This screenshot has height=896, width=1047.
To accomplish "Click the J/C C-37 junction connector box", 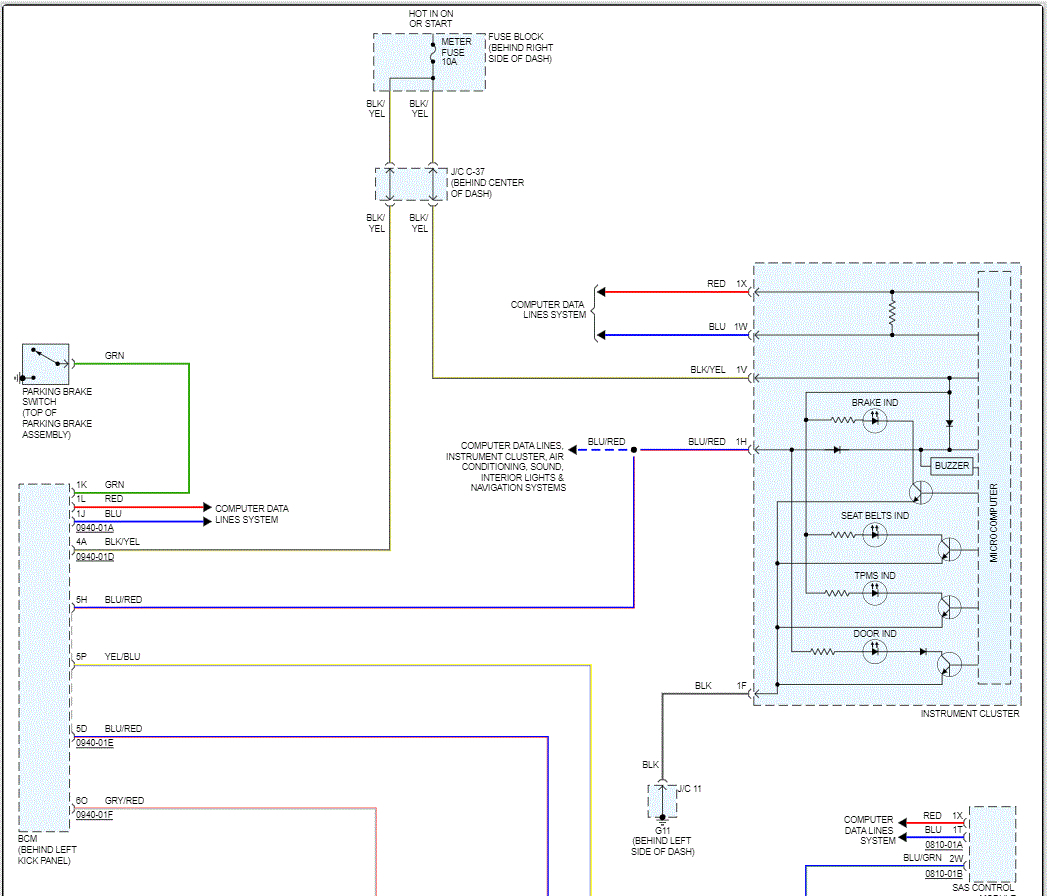I will 411,184.
